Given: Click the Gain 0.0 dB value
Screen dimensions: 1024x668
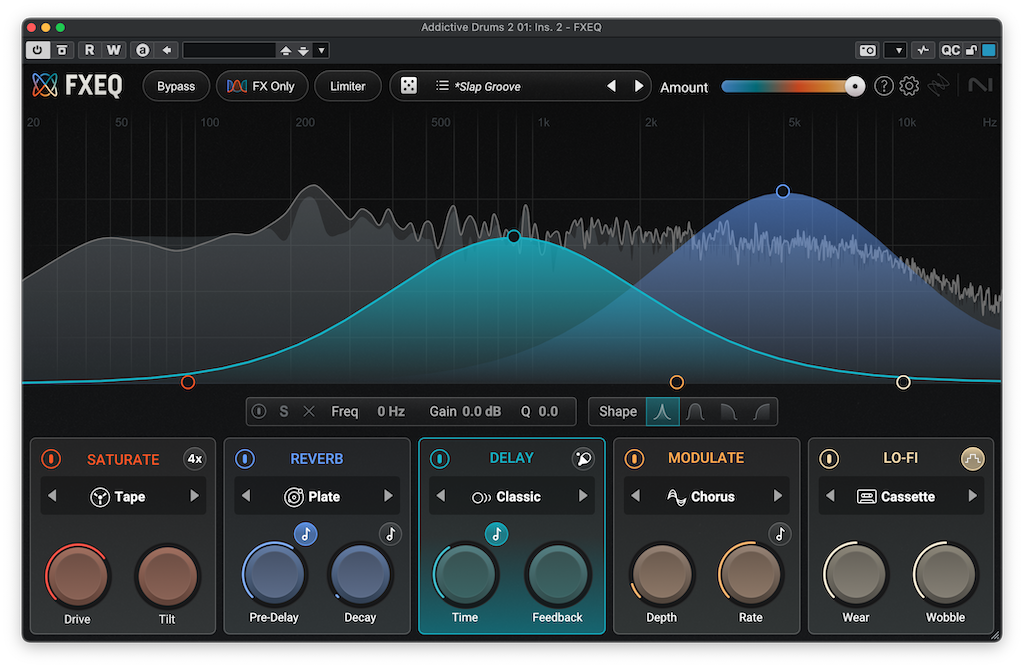Looking at the screenshot, I should pos(481,411).
